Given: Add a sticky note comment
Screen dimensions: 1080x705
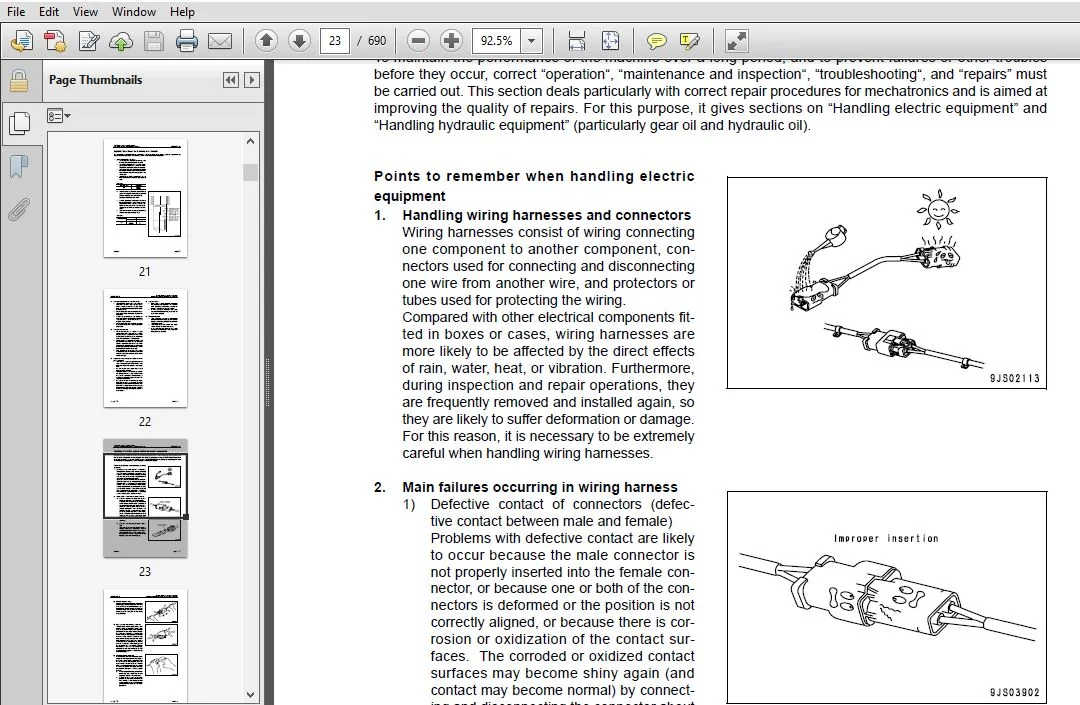Looking at the screenshot, I should [656, 41].
